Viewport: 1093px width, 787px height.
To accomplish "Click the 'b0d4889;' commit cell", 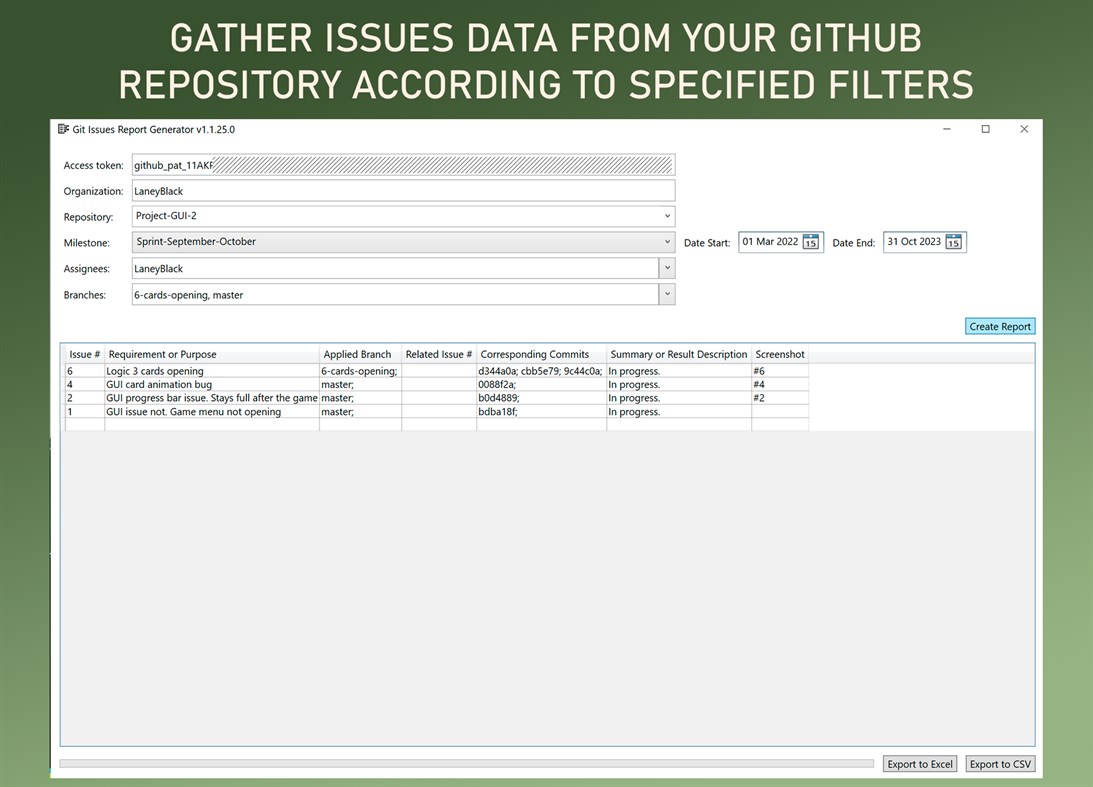I will (x=542, y=398).
